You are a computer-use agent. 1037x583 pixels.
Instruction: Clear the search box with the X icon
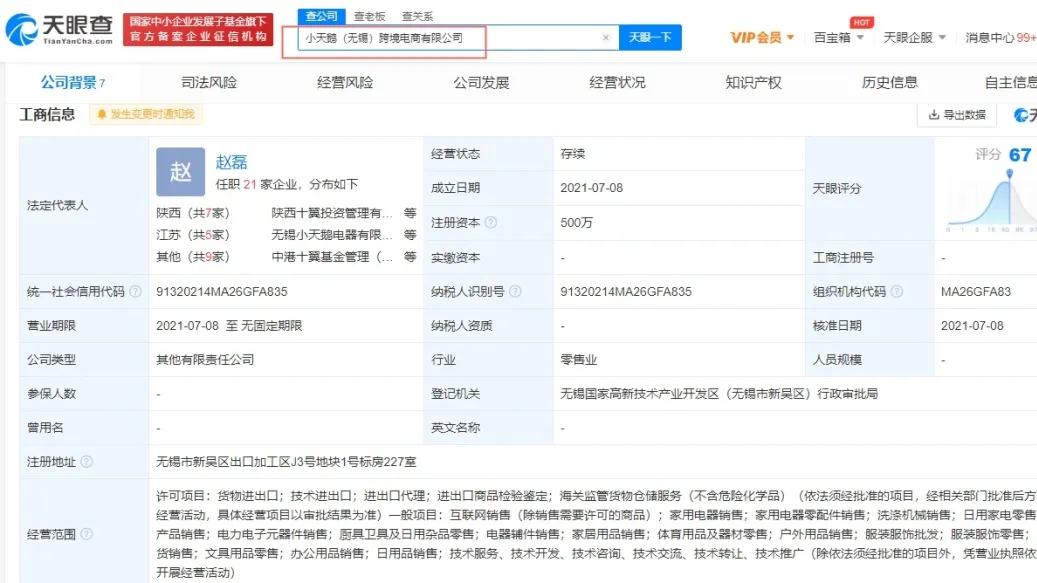(606, 38)
